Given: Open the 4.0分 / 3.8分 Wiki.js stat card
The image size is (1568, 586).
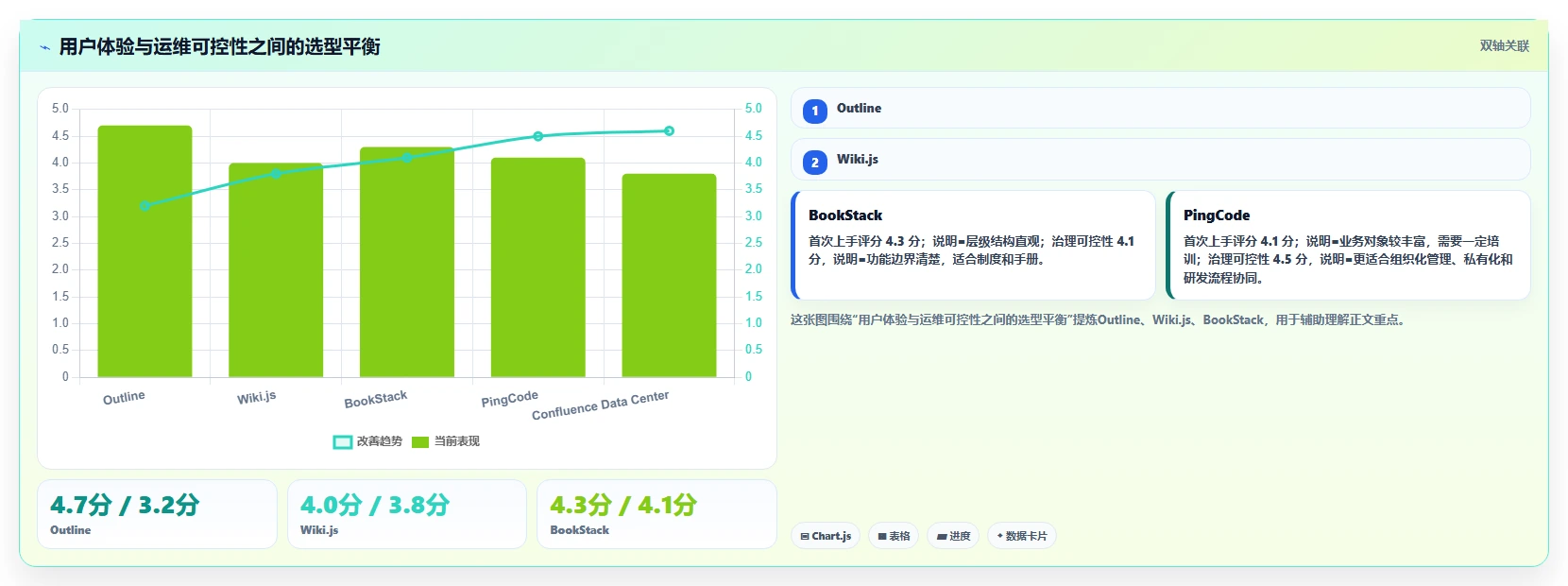Looking at the screenshot, I should [407, 514].
